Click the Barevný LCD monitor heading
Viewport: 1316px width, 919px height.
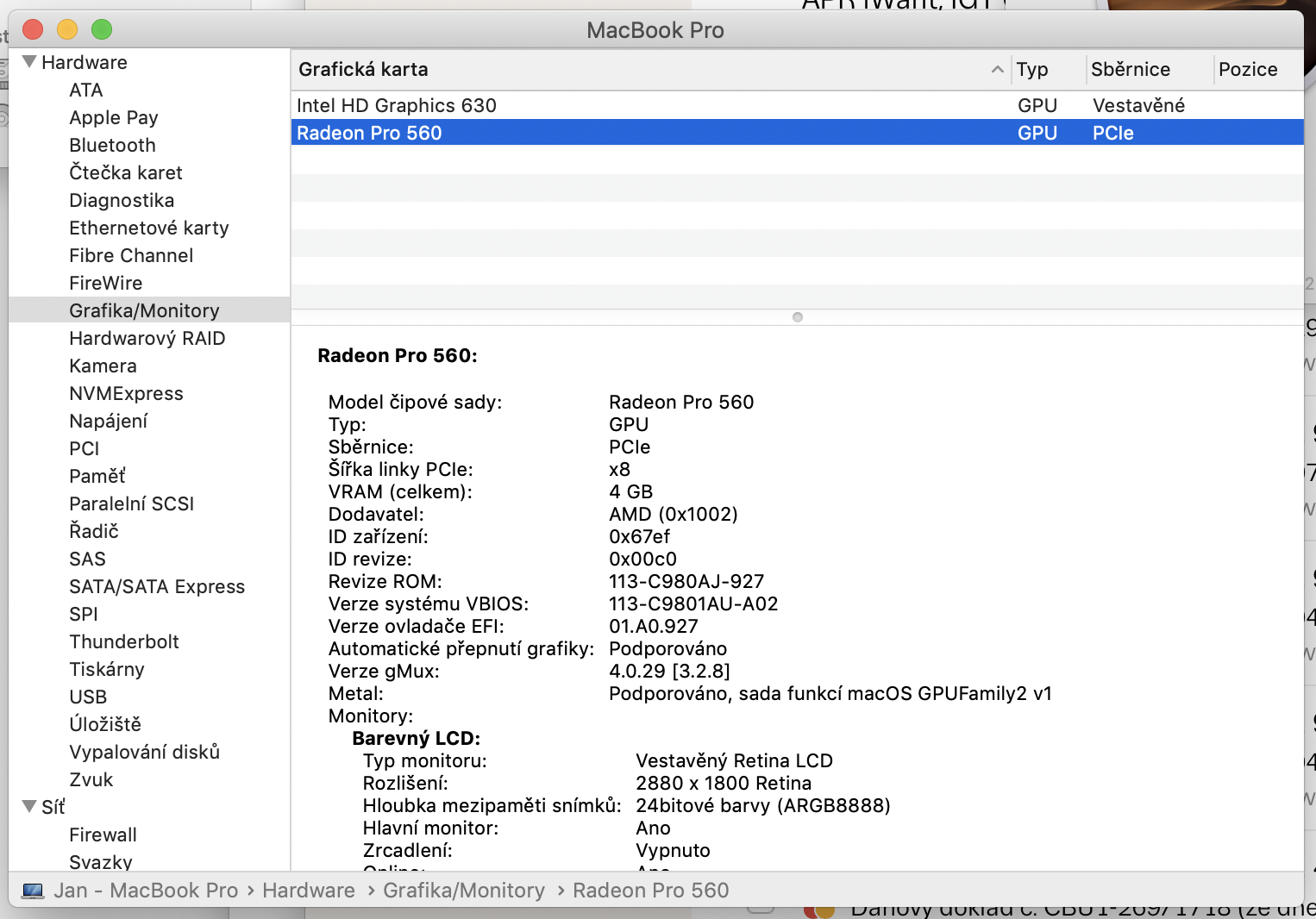click(x=417, y=738)
